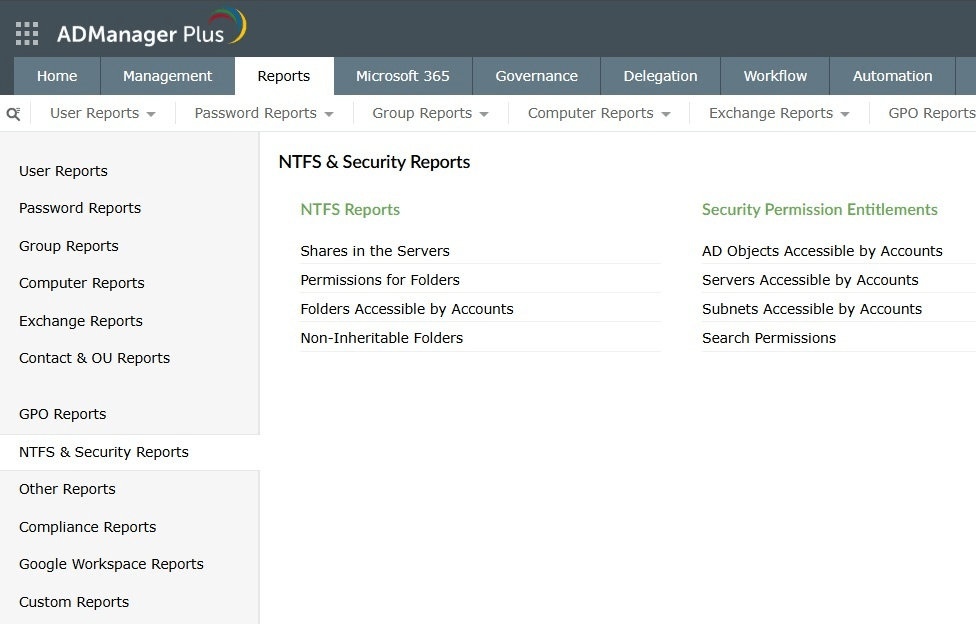The height and width of the screenshot is (624, 976).
Task: Open the Non-Inheritable Folders report
Action: coord(381,338)
